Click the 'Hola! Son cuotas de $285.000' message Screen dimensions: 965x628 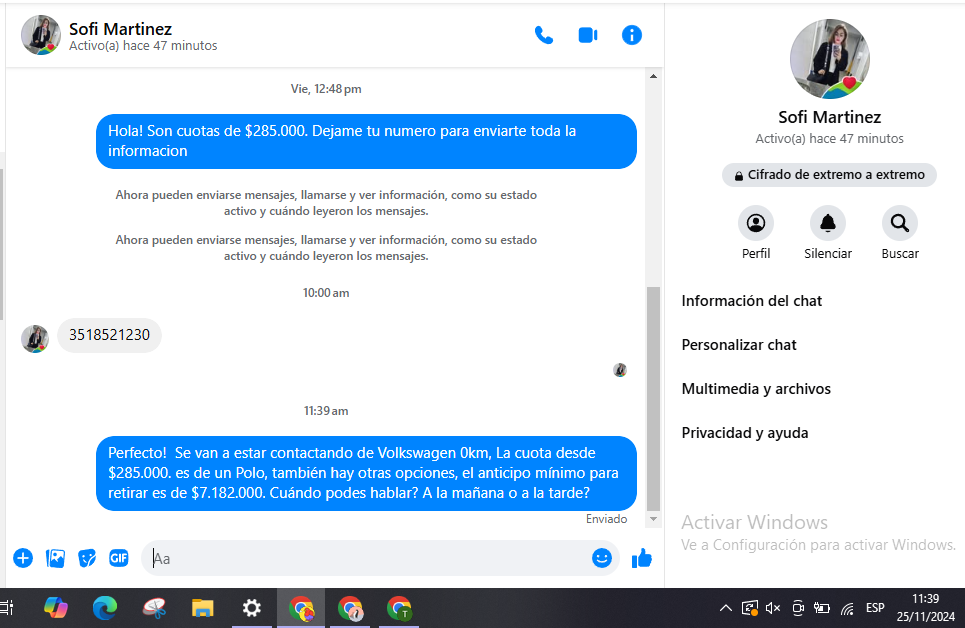pyautogui.click(x=366, y=141)
